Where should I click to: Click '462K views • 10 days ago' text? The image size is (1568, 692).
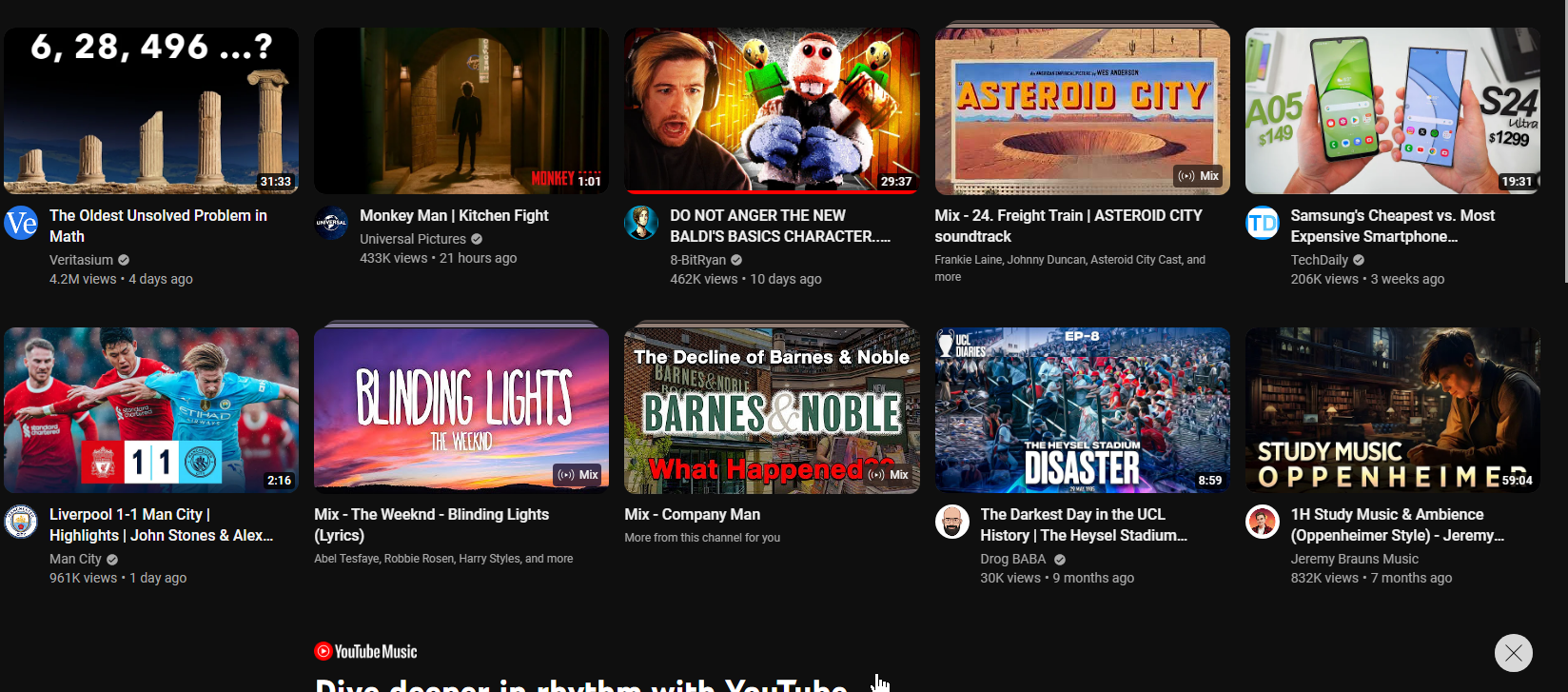746,279
